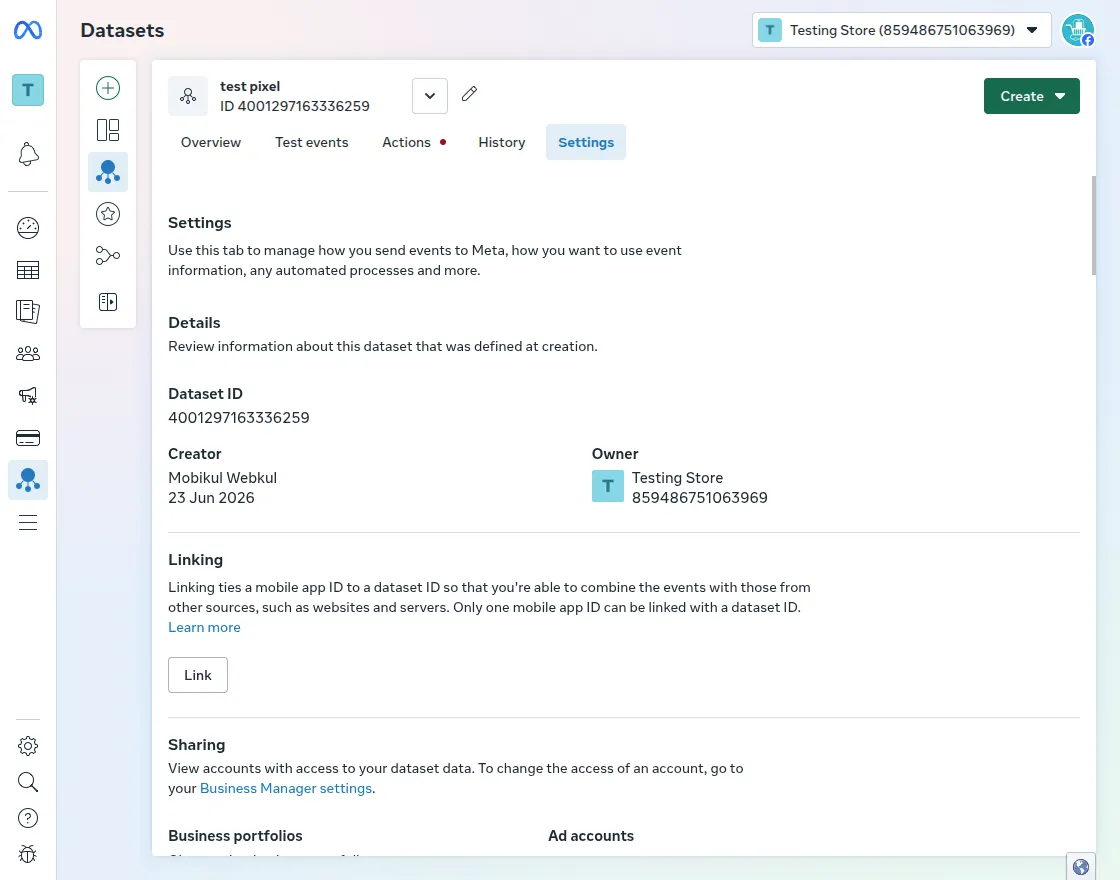Click creator name Mobikul Webkul
Screen dimensions: 1120x880
(222, 478)
